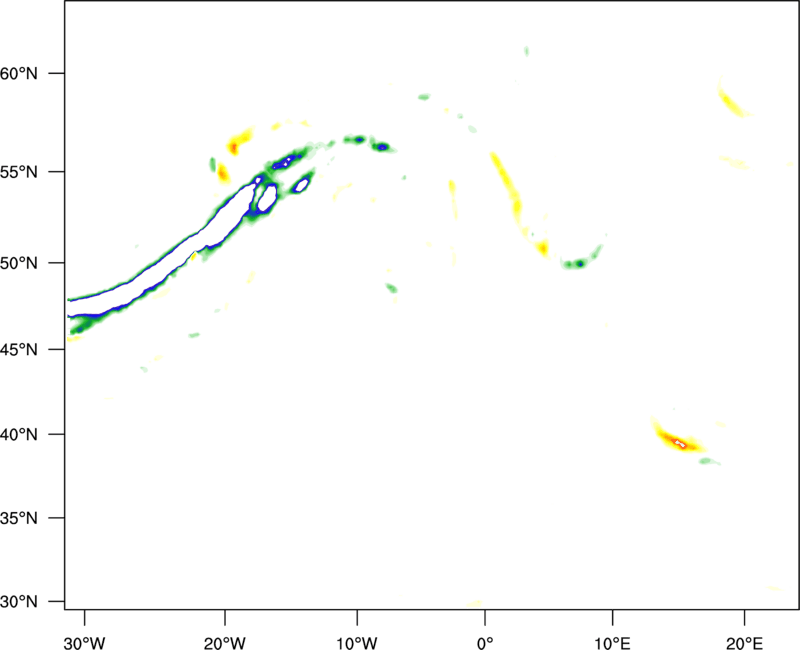800x650 pixels.
Task: Click the 40°N latitude label
Action: pyautogui.click(x=18, y=435)
